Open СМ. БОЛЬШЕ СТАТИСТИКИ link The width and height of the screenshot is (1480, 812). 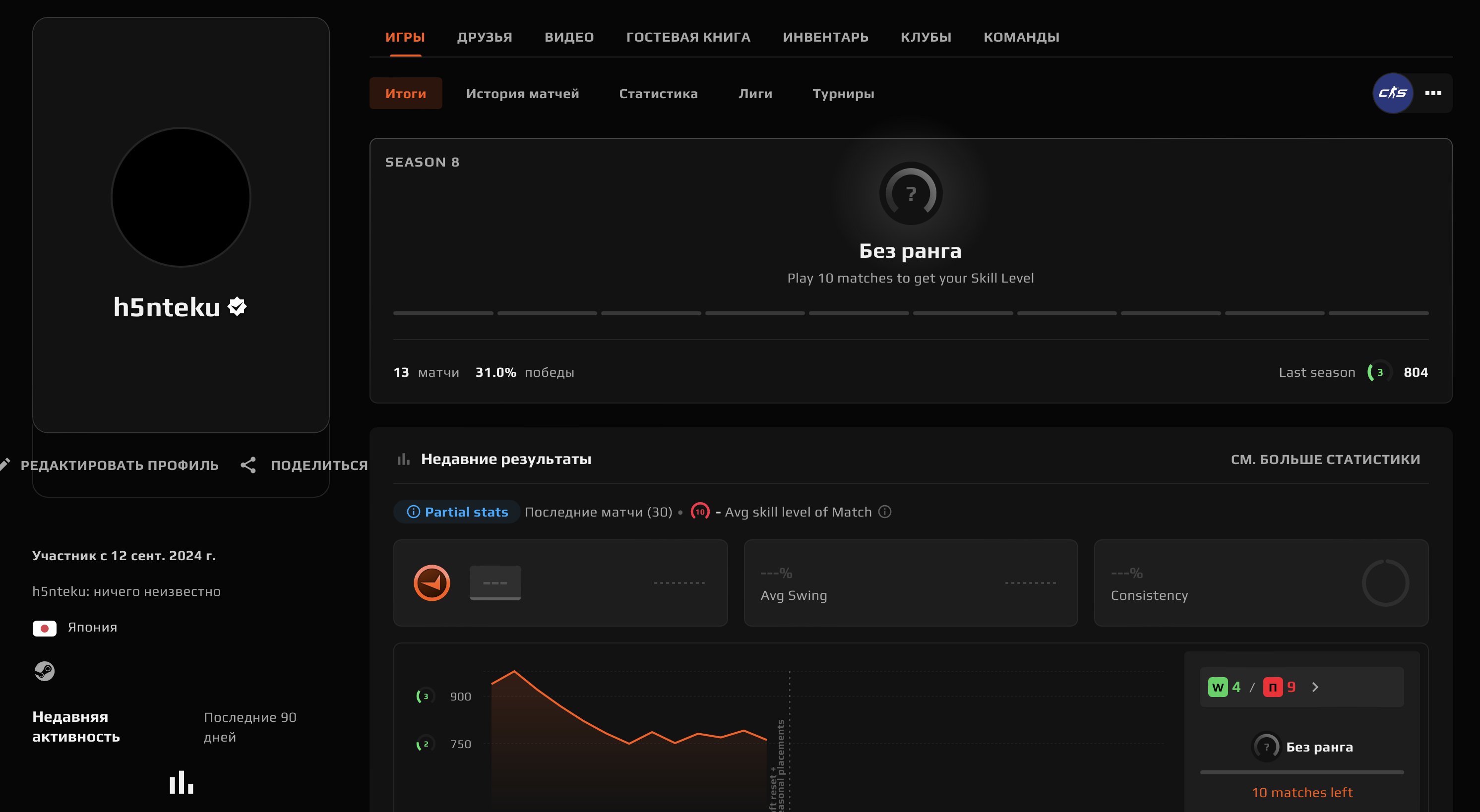(x=1325, y=460)
